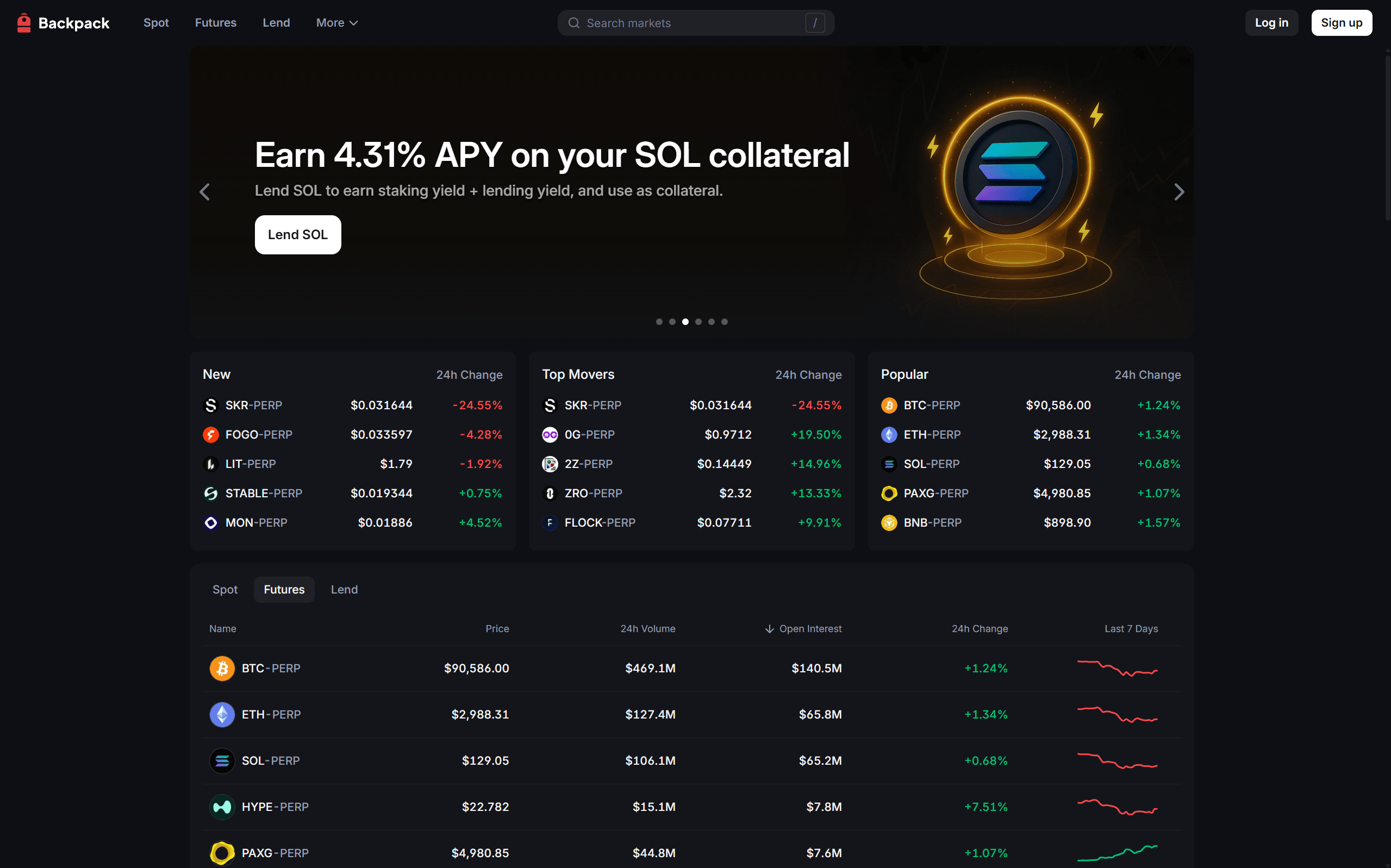Screen dimensions: 1391x868
Task: Click the 0G-PERP coin icon
Action: click(550, 435)
